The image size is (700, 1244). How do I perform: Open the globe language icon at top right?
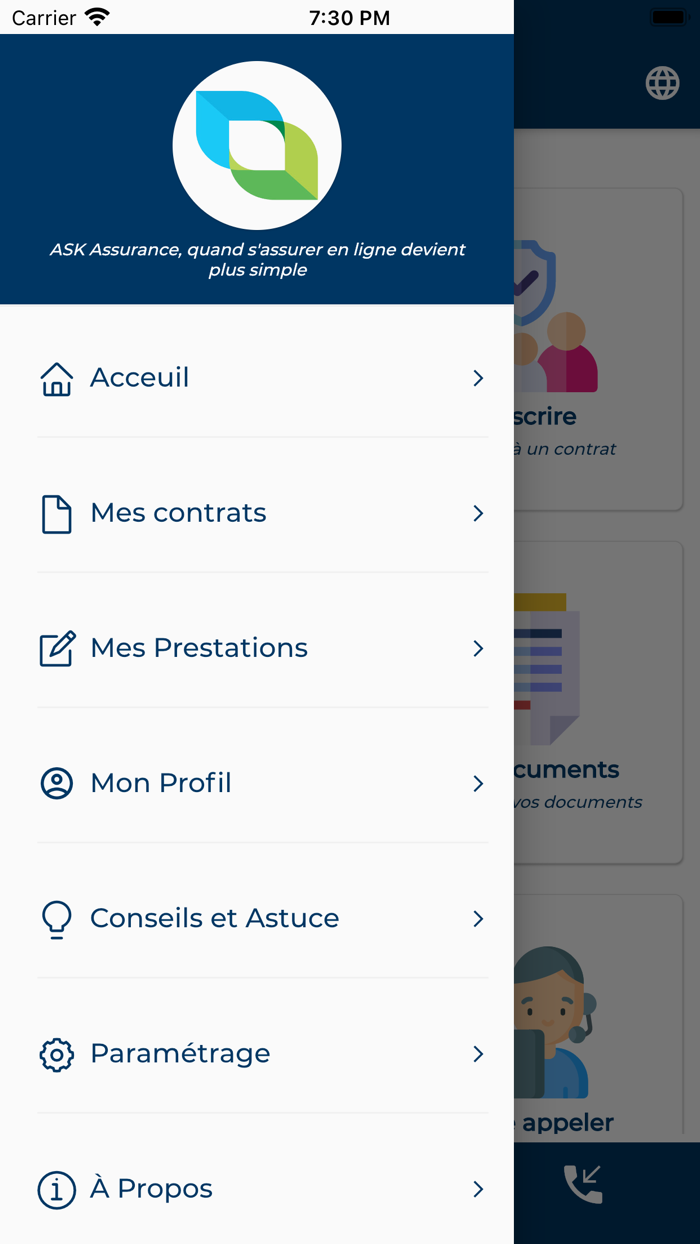pyautogui.click(x=661, y=84)
